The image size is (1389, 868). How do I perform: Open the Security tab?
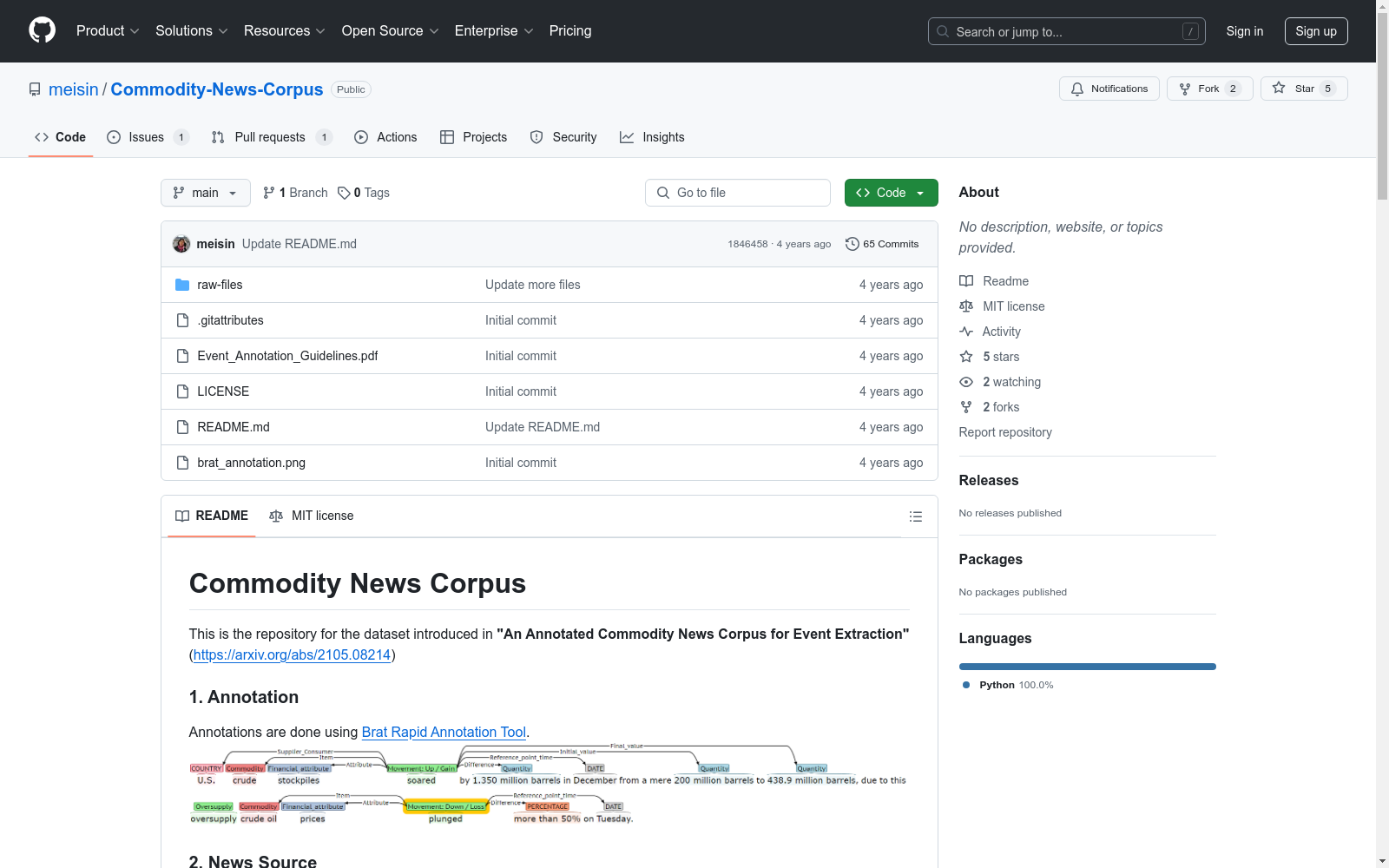[563, 137]
